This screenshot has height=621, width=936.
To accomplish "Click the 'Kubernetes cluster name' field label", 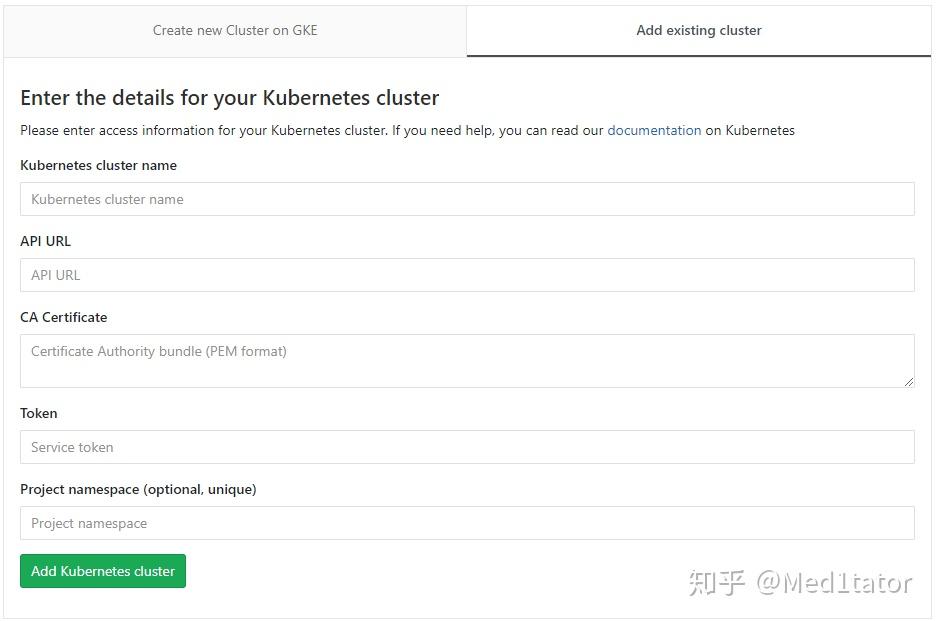I will point(98,165).
